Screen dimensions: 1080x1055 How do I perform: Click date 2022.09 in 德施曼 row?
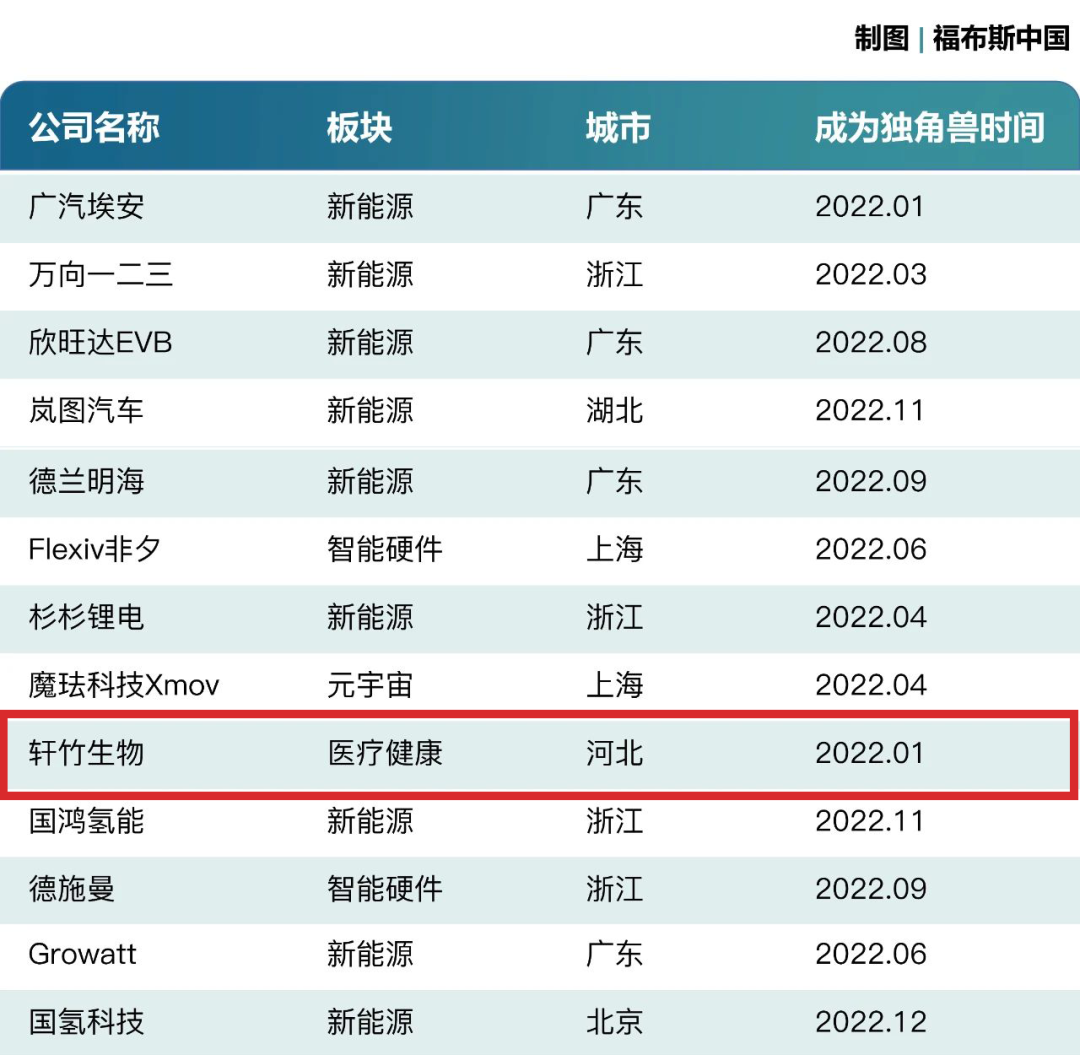[871, 888]
